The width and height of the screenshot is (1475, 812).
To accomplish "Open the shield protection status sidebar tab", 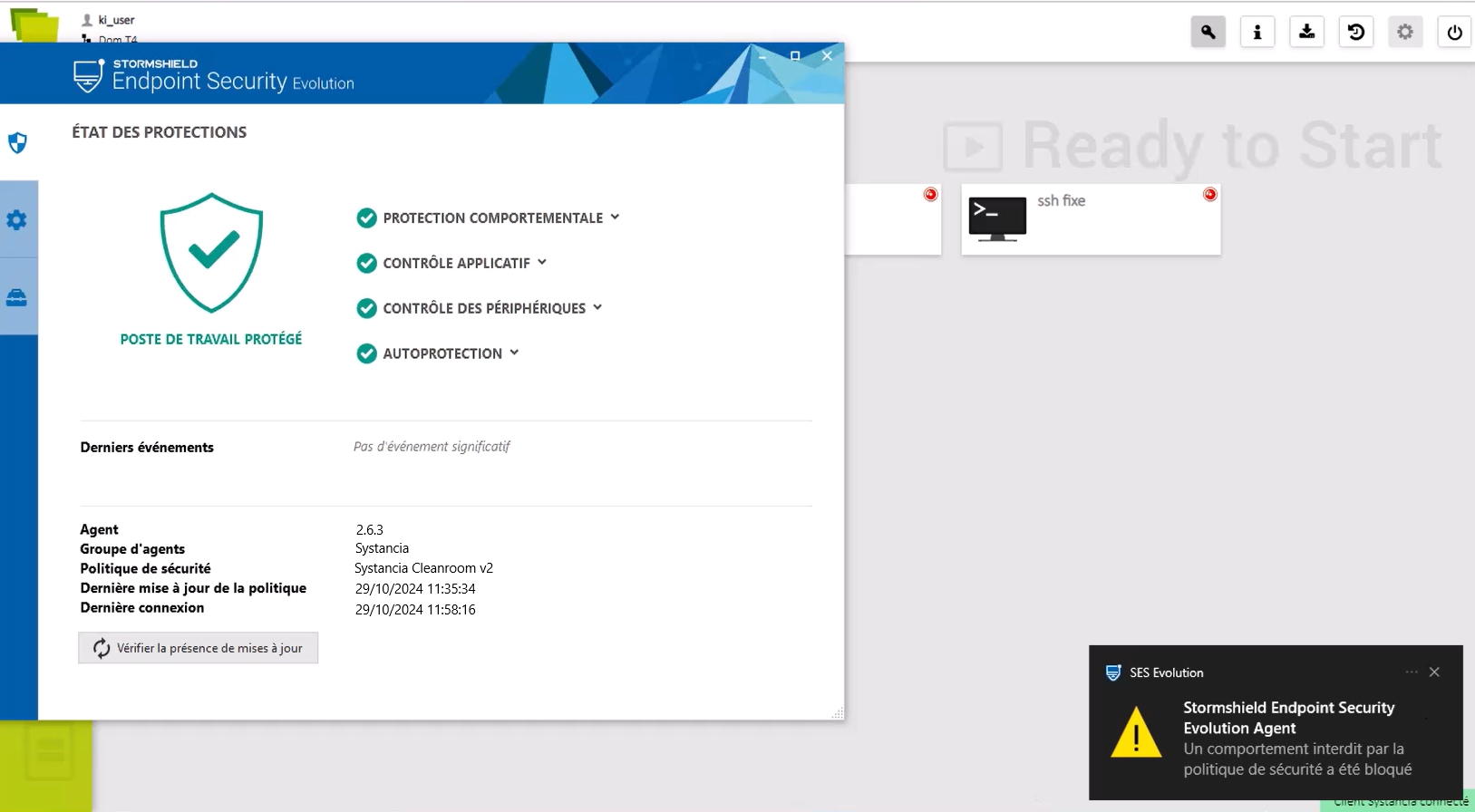I will [17, 142].
